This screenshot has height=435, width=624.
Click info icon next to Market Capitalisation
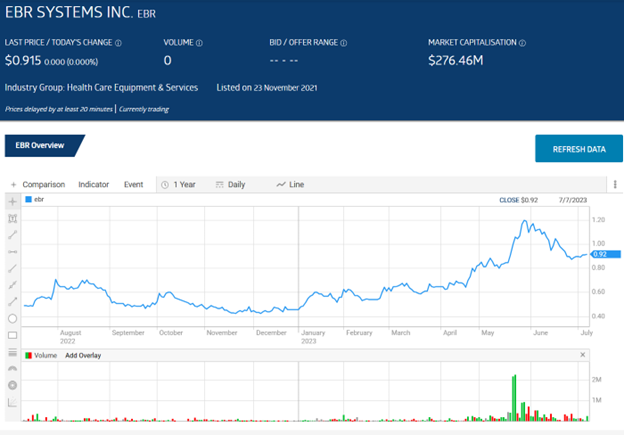[x=523, y=43]
